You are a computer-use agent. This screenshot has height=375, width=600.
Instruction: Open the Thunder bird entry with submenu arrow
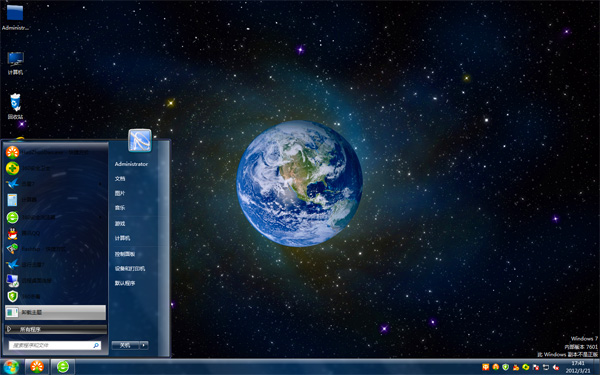(55, 184)
